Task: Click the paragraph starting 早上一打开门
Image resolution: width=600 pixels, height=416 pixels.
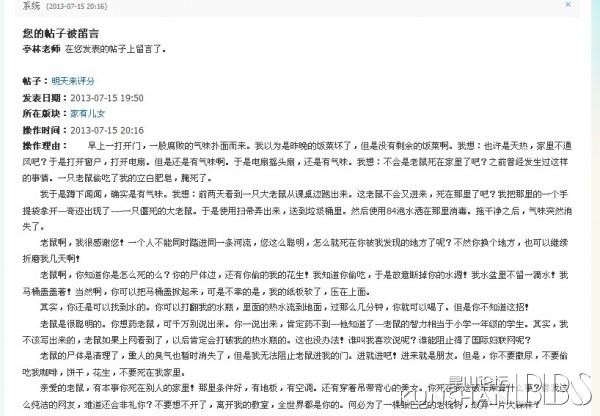Action: click(x=297, y=162)
